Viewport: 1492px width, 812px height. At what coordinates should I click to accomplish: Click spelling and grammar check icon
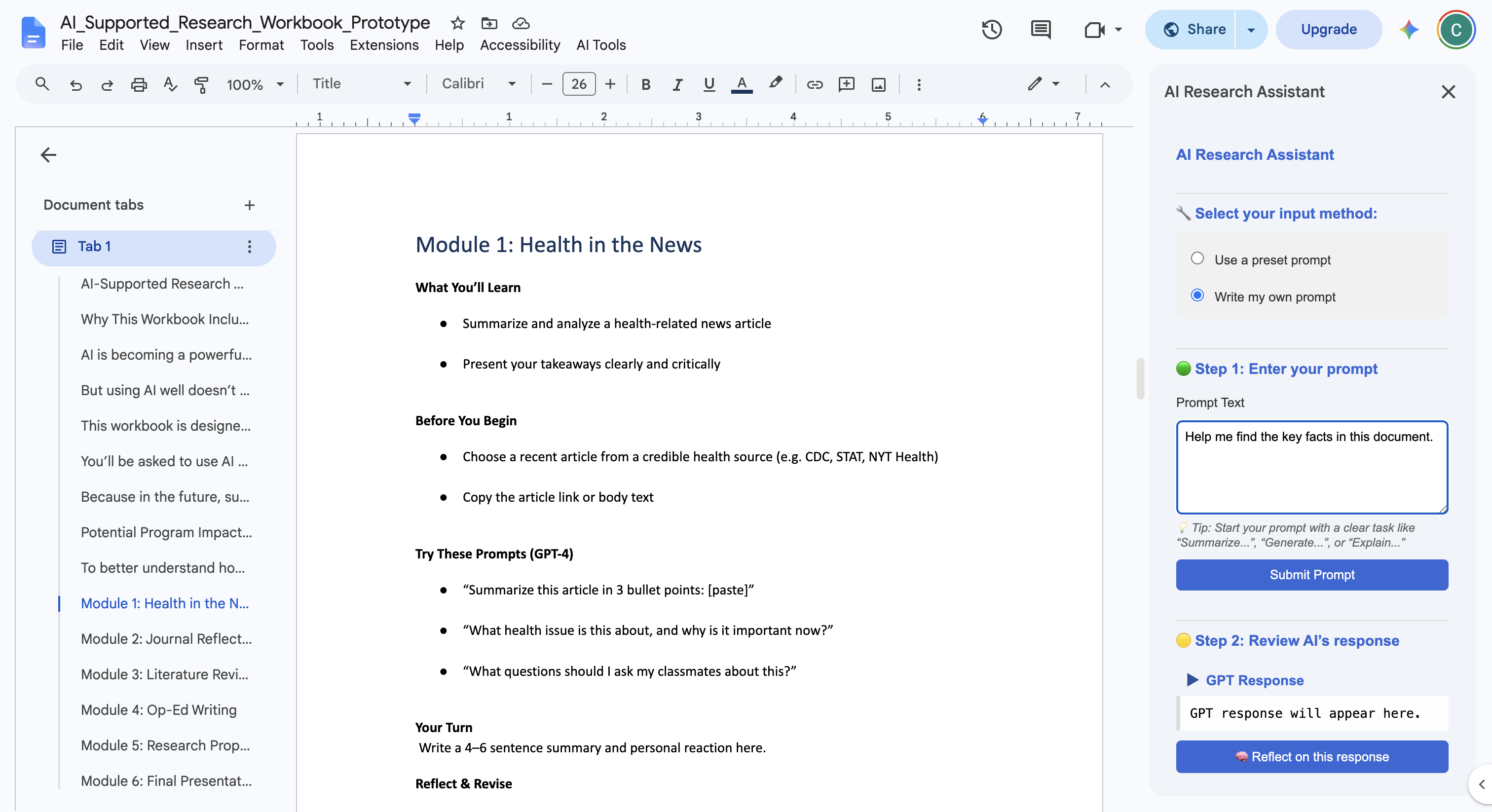pos(170,84)
